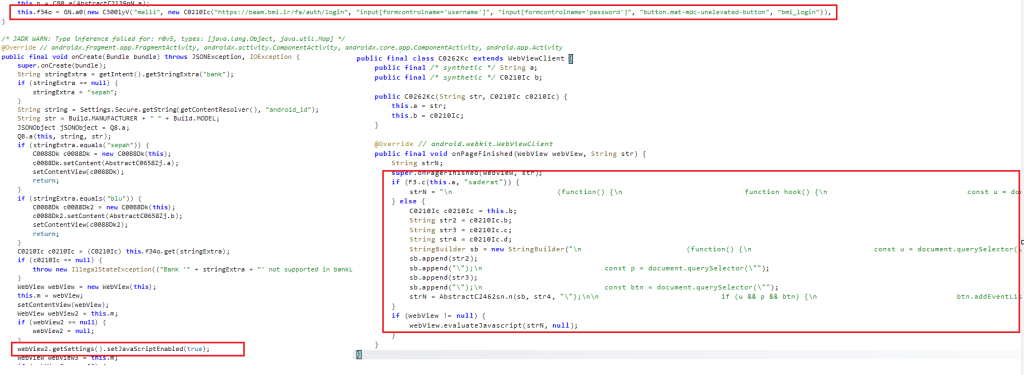Click the super.onCreate(bundle); line

click(x=61, y=65)
